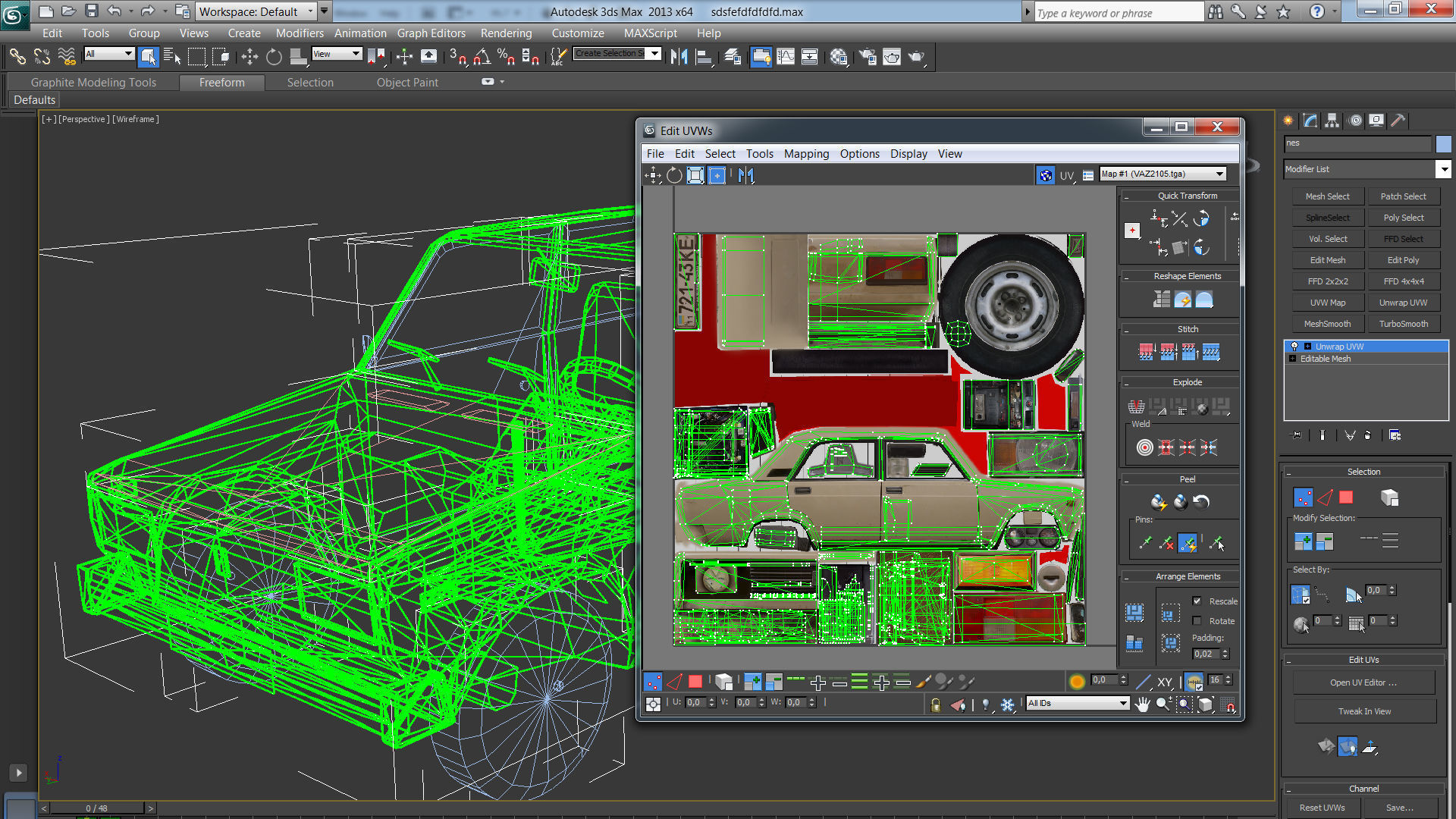Open Tools menu in Edit UVWs

[759, 154]
